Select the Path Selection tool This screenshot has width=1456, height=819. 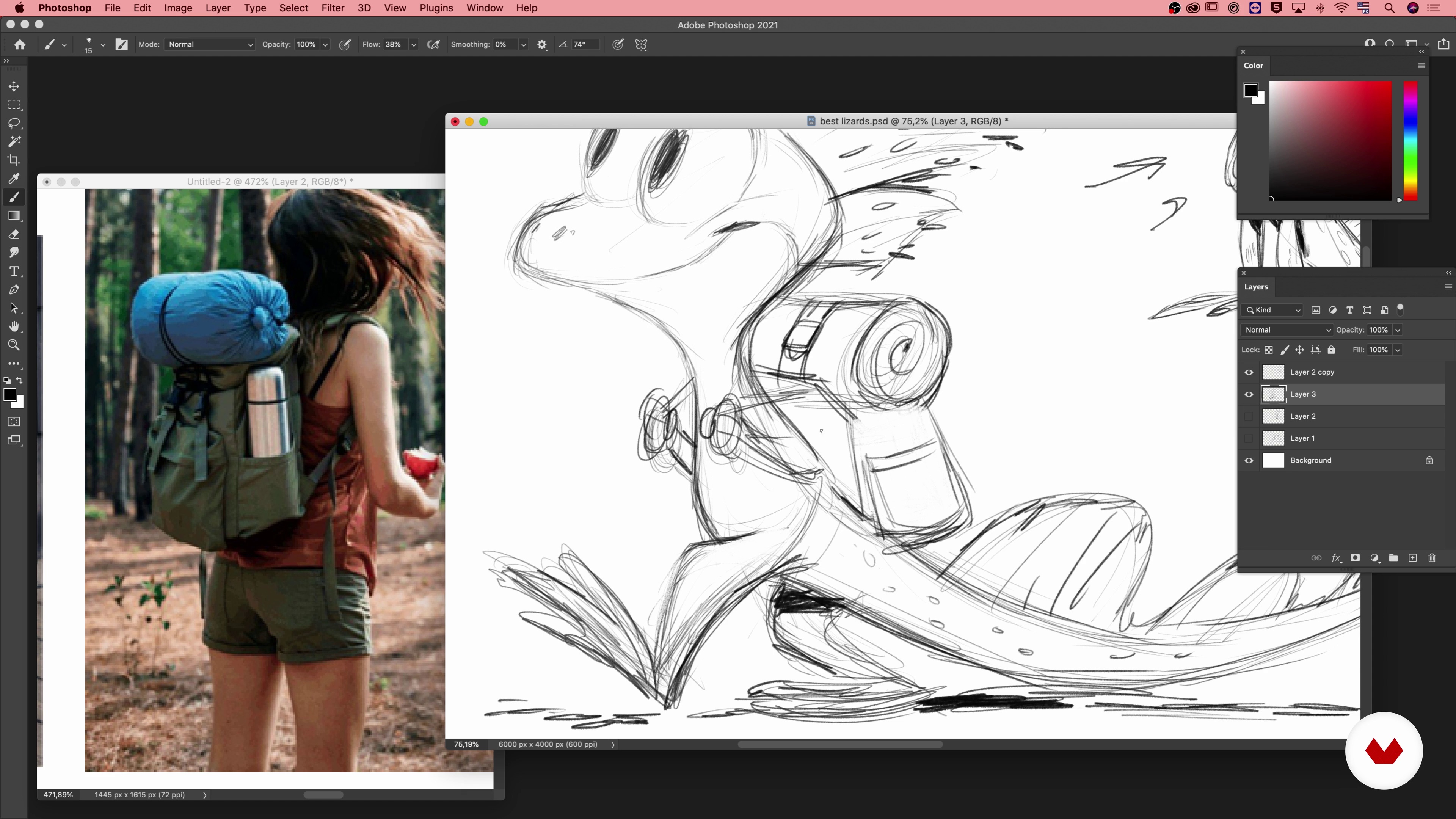14,308
